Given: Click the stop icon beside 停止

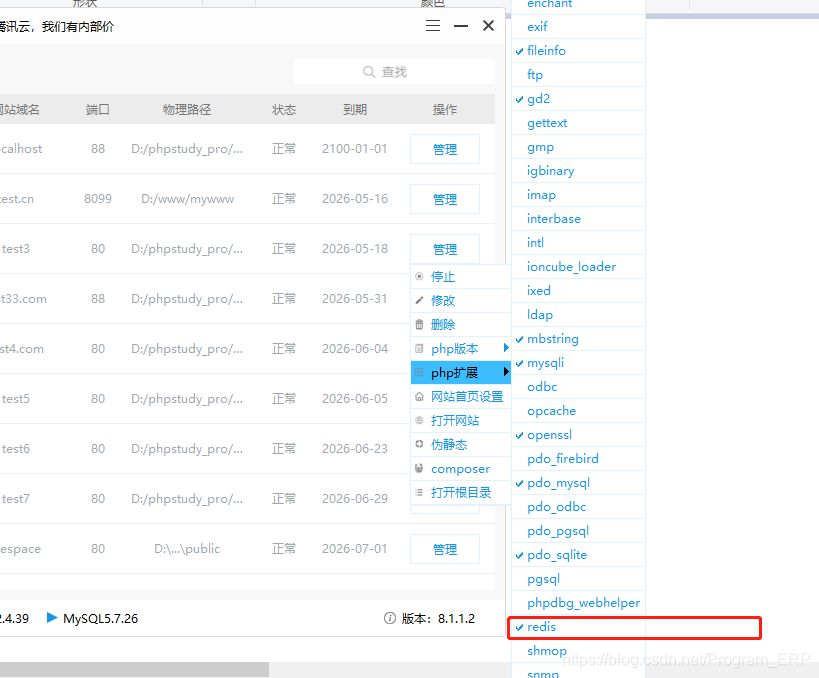Looking at the screenshot, I should click(x=419, y=276).
